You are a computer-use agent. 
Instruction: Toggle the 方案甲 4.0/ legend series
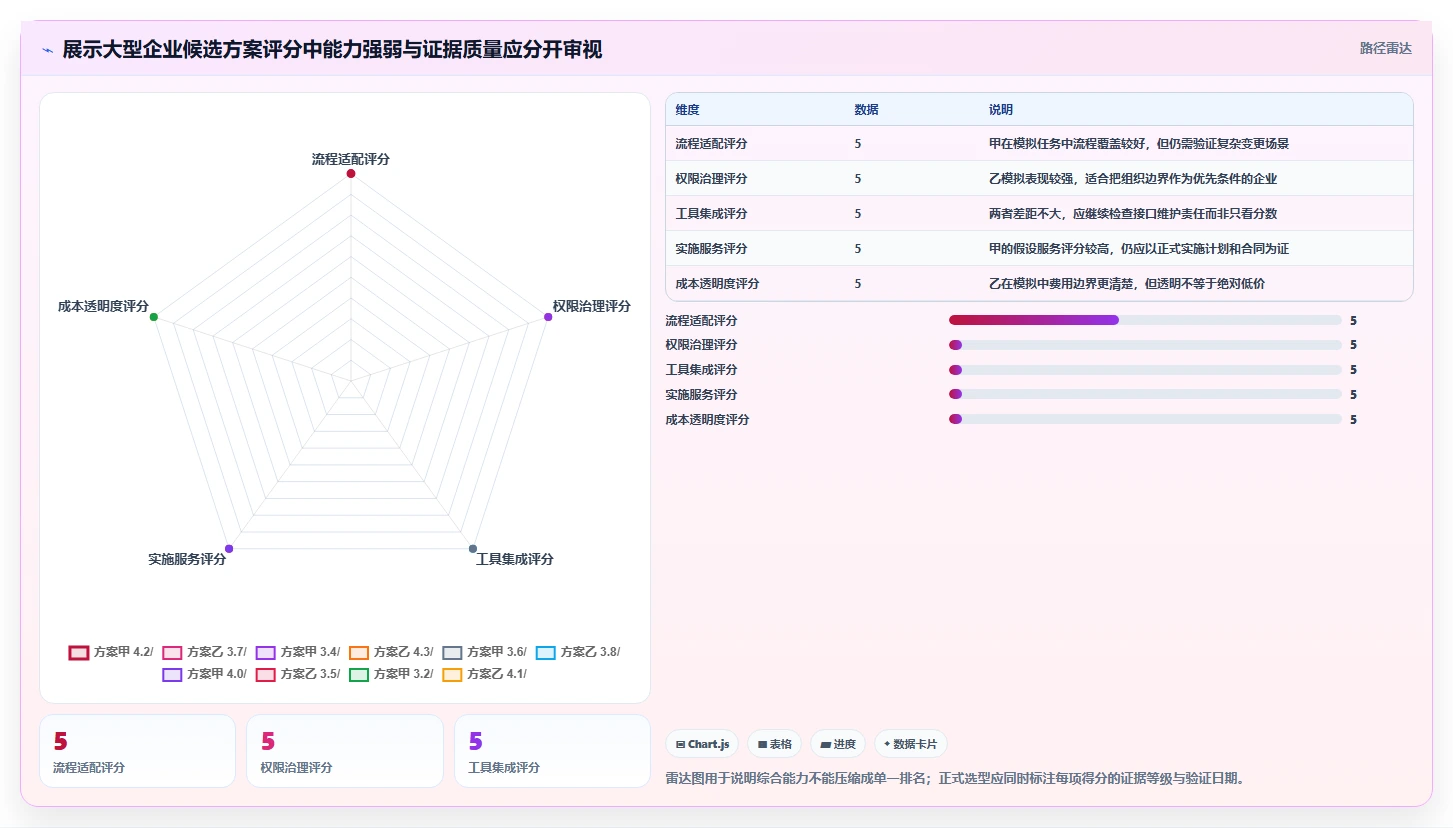click(x=204, y=674)
